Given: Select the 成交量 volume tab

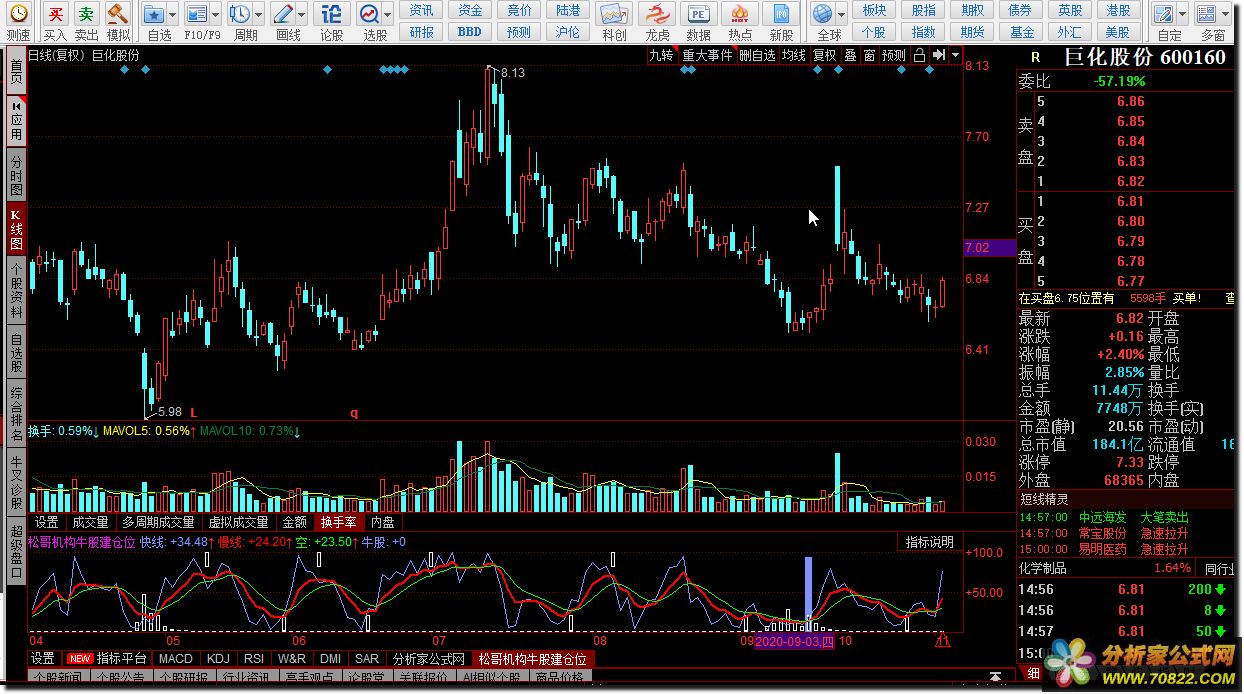Looking at the screenshot, I should pos(90,522).
